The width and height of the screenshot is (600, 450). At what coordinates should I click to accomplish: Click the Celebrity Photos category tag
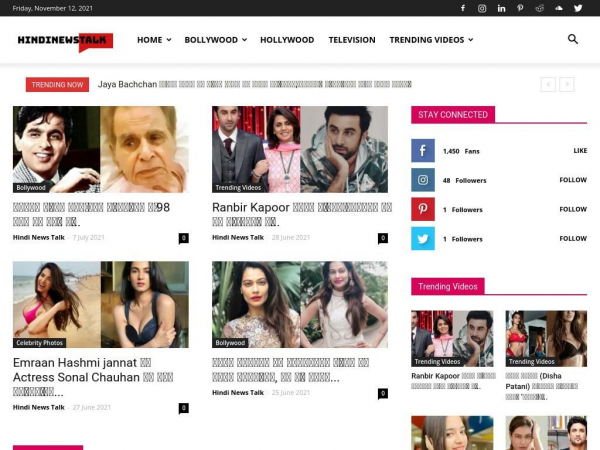coord(39,343)
